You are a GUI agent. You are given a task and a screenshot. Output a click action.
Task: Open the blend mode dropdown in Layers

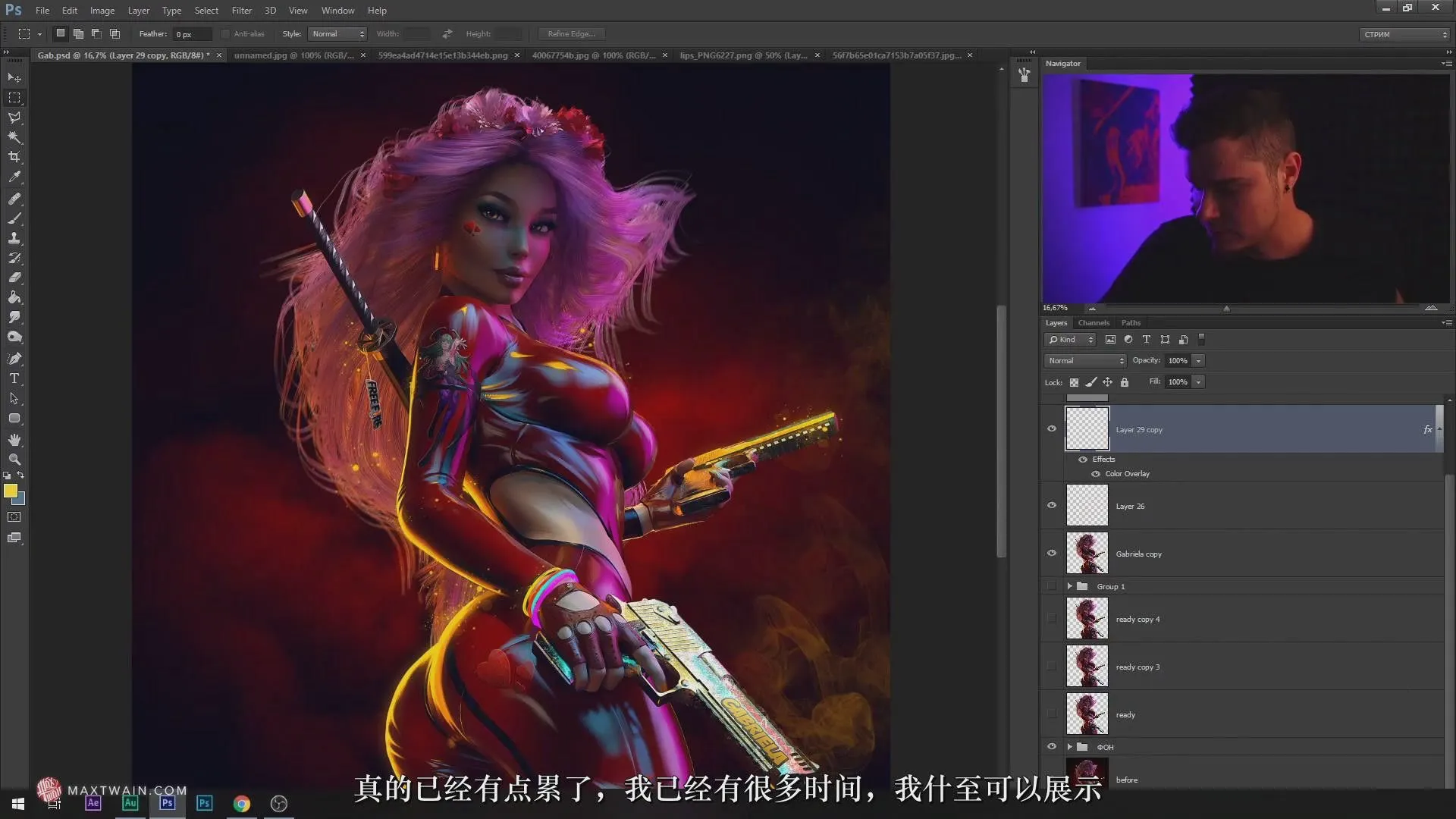1085,361
